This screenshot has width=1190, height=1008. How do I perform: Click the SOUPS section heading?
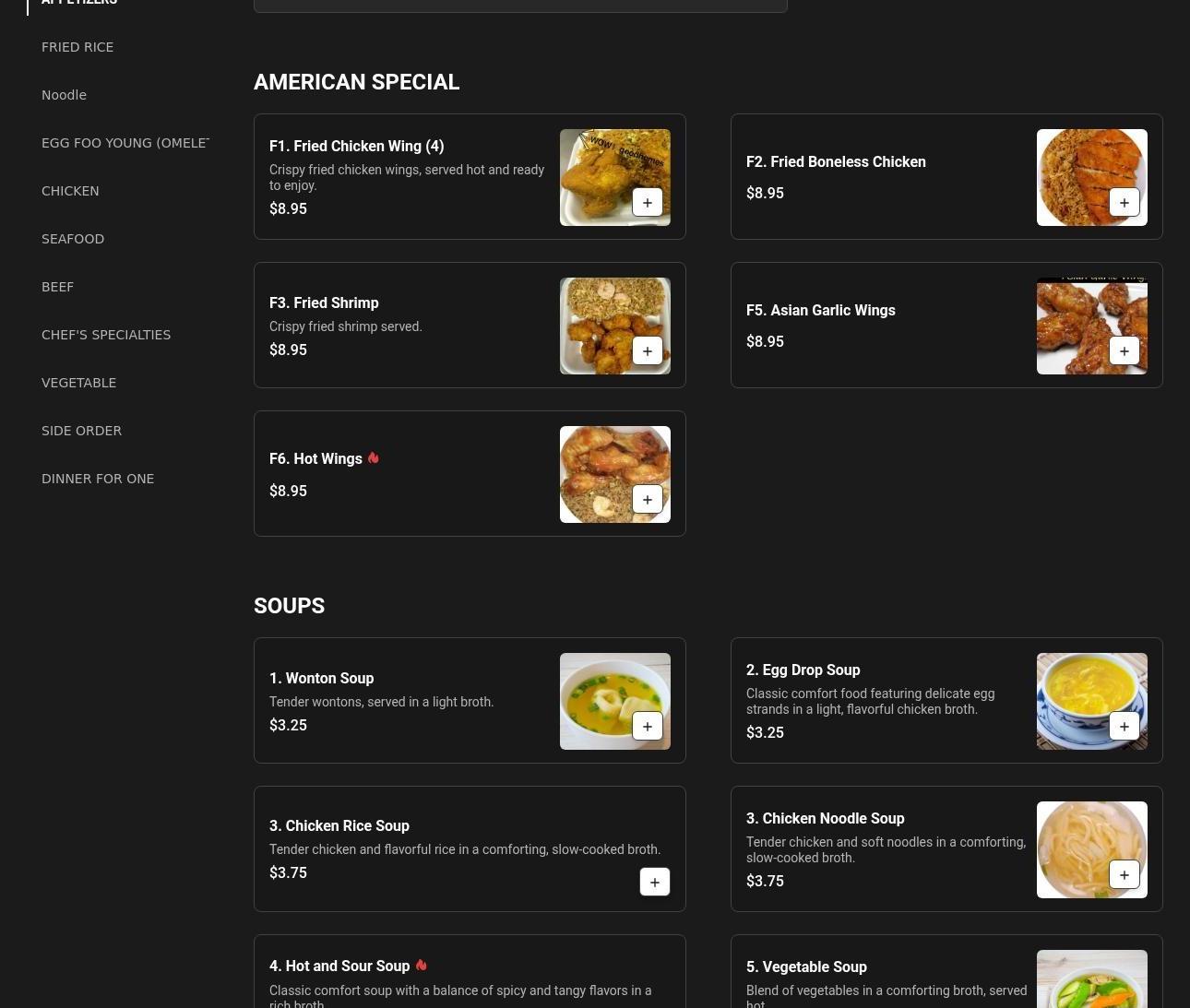[290, 606]
